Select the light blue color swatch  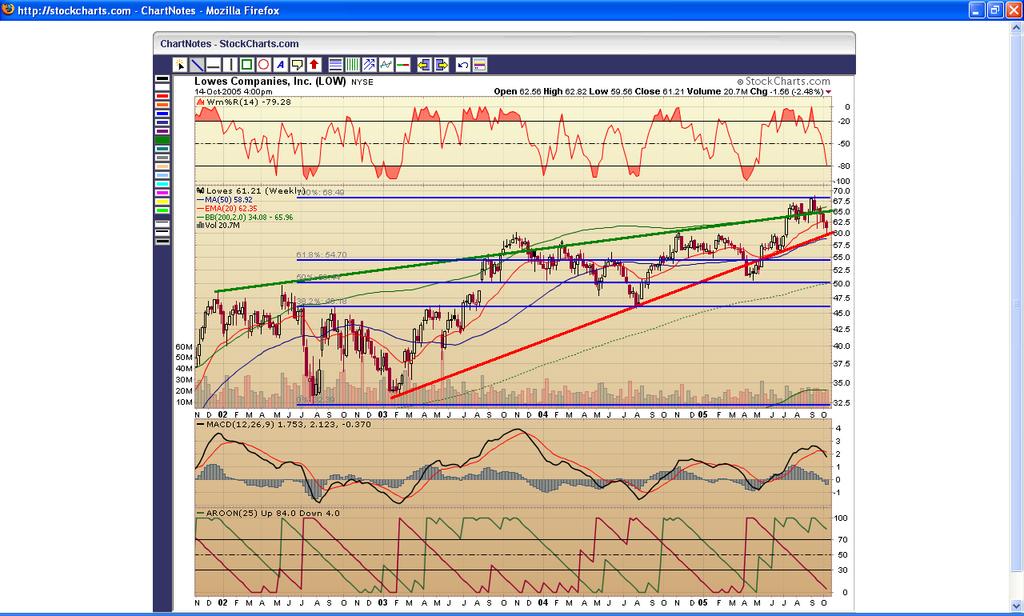coord(162,175)
